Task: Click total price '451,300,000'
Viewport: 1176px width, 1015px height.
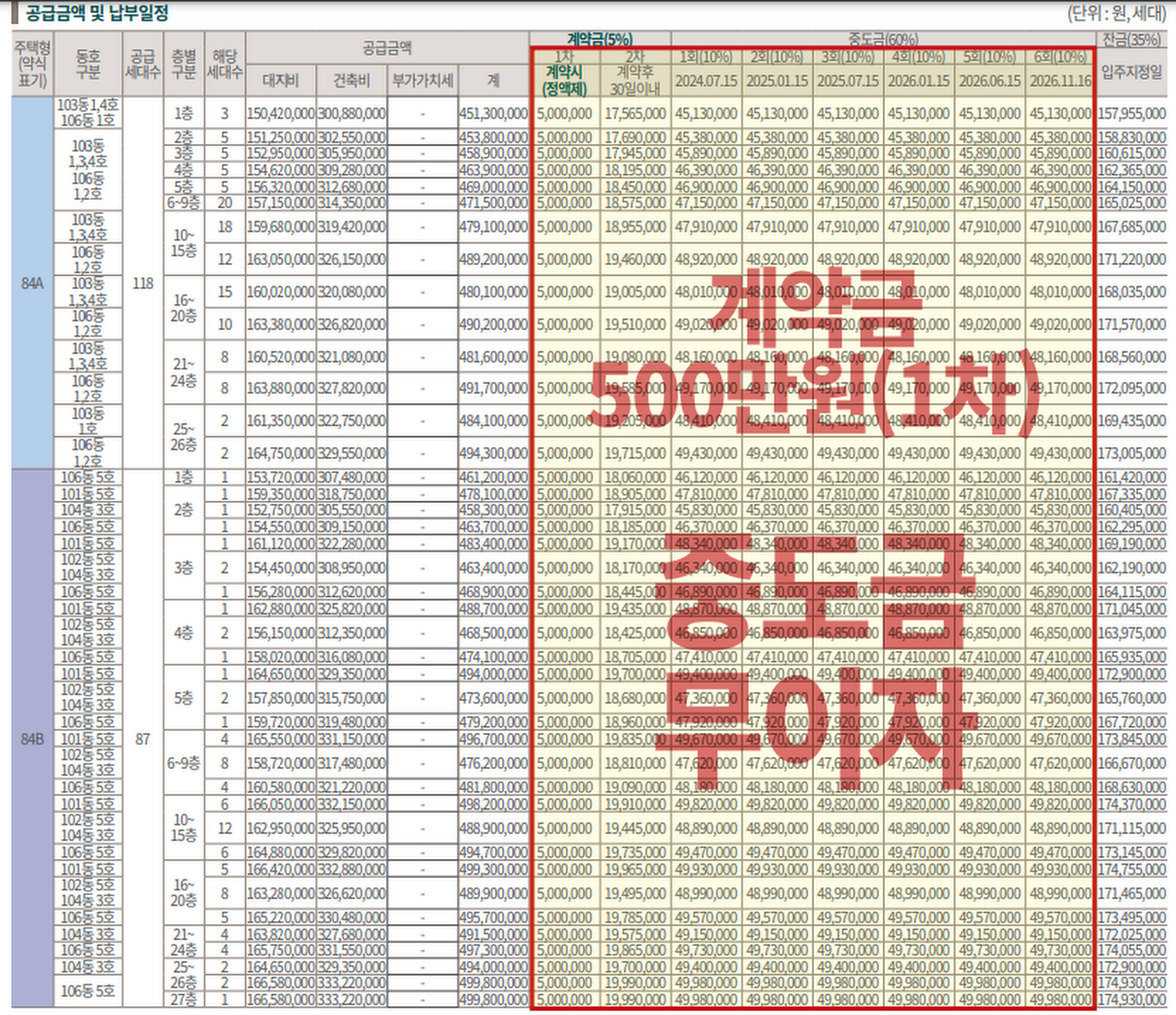Action: tap(493, 114)
